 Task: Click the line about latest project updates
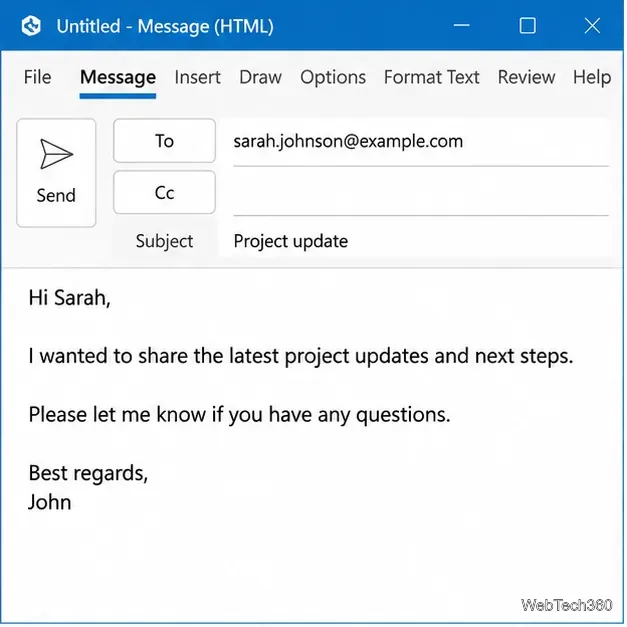[x=301, y=357]
